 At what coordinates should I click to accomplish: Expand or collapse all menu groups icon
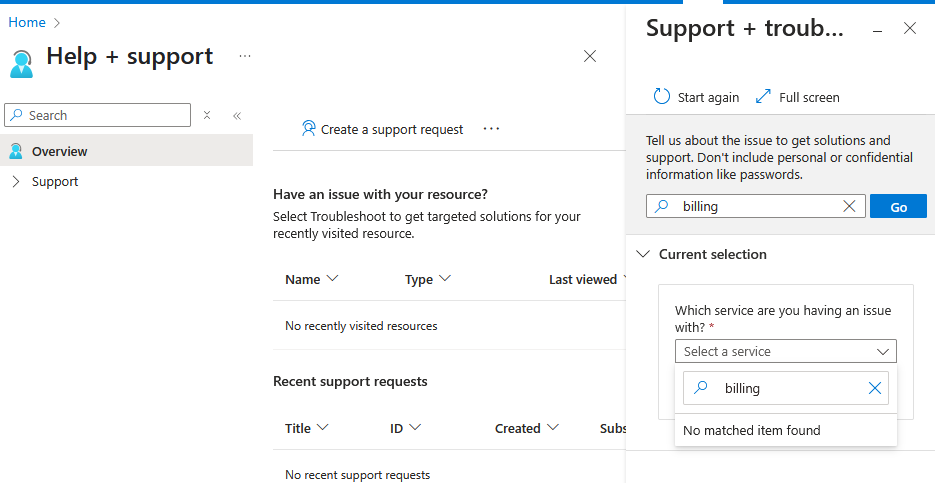click(x=207, y=115)
